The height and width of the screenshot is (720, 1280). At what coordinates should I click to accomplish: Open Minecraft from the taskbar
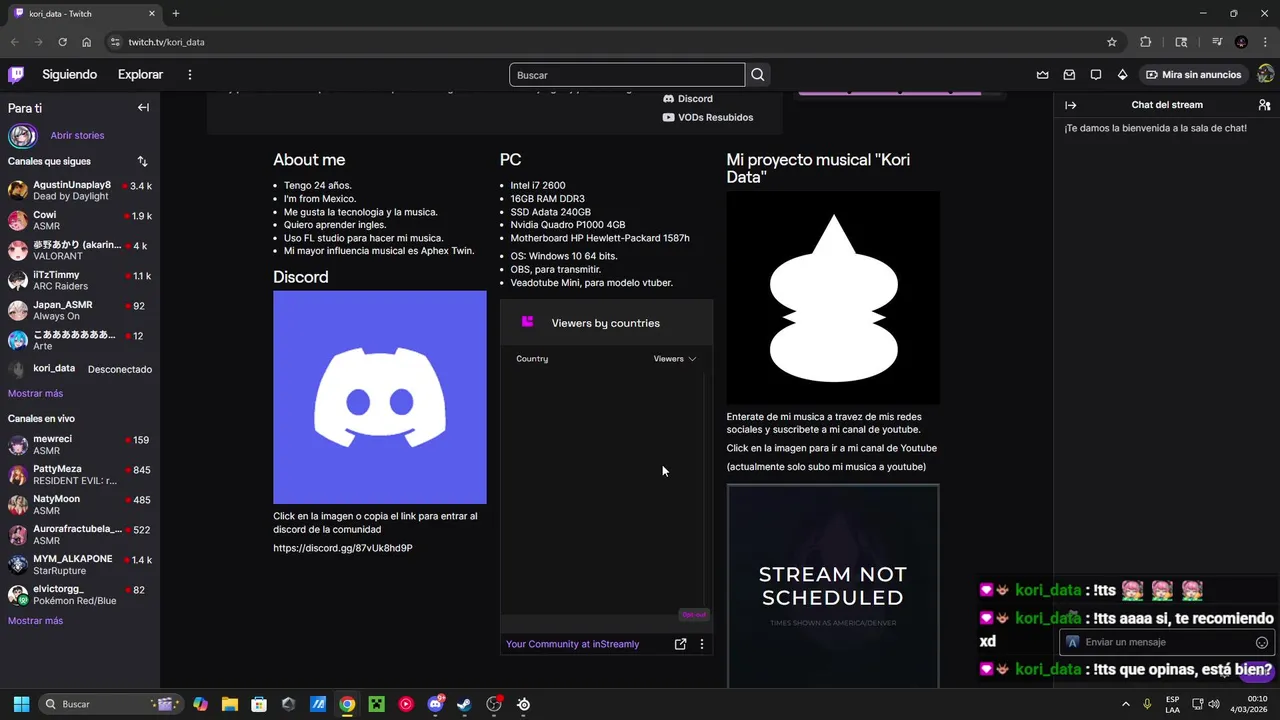(376, 704)
